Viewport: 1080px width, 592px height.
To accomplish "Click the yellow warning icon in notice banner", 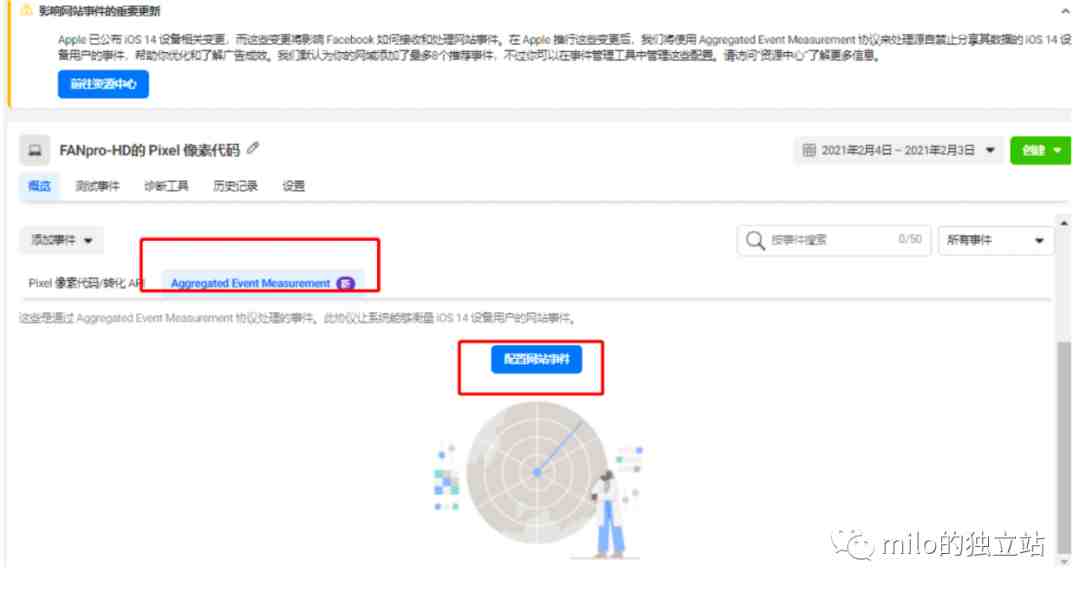I will [26, 10].
